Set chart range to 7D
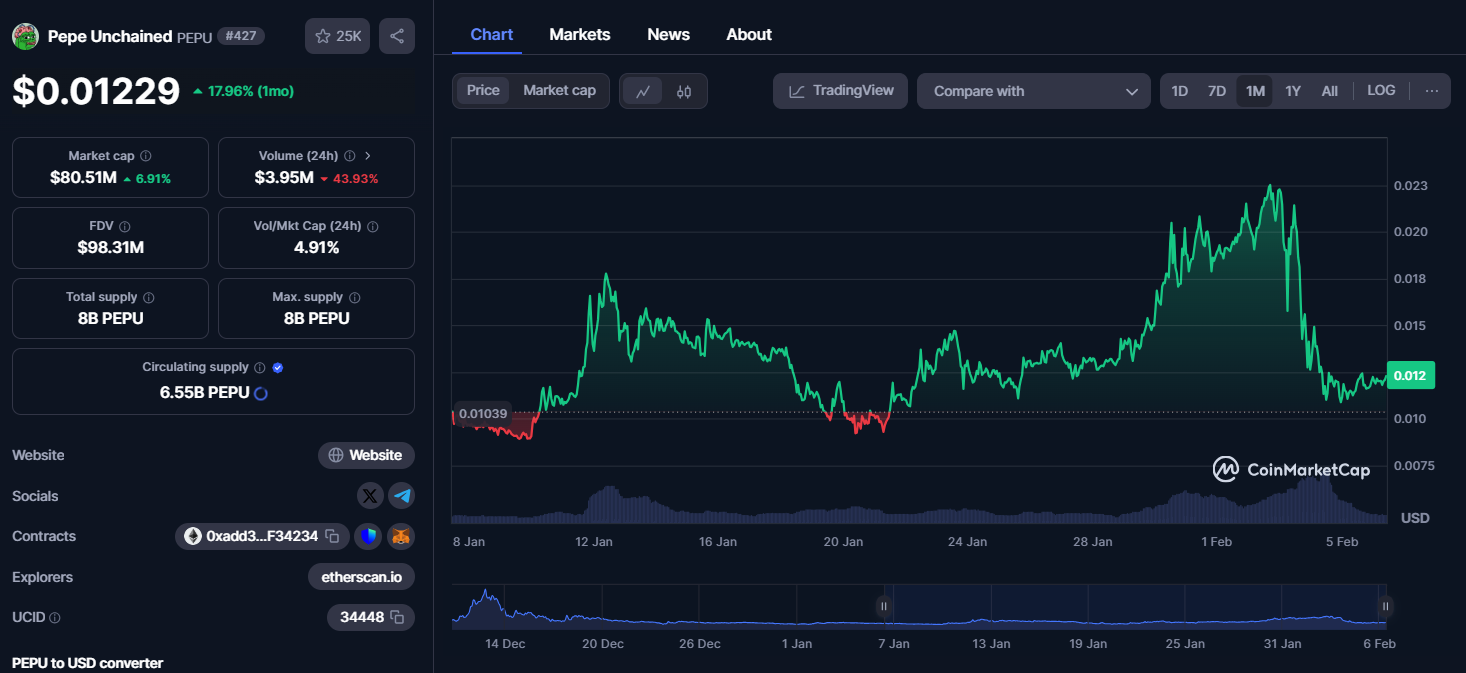This screenshot has height=673, width=1466. tap(1217, 91)
